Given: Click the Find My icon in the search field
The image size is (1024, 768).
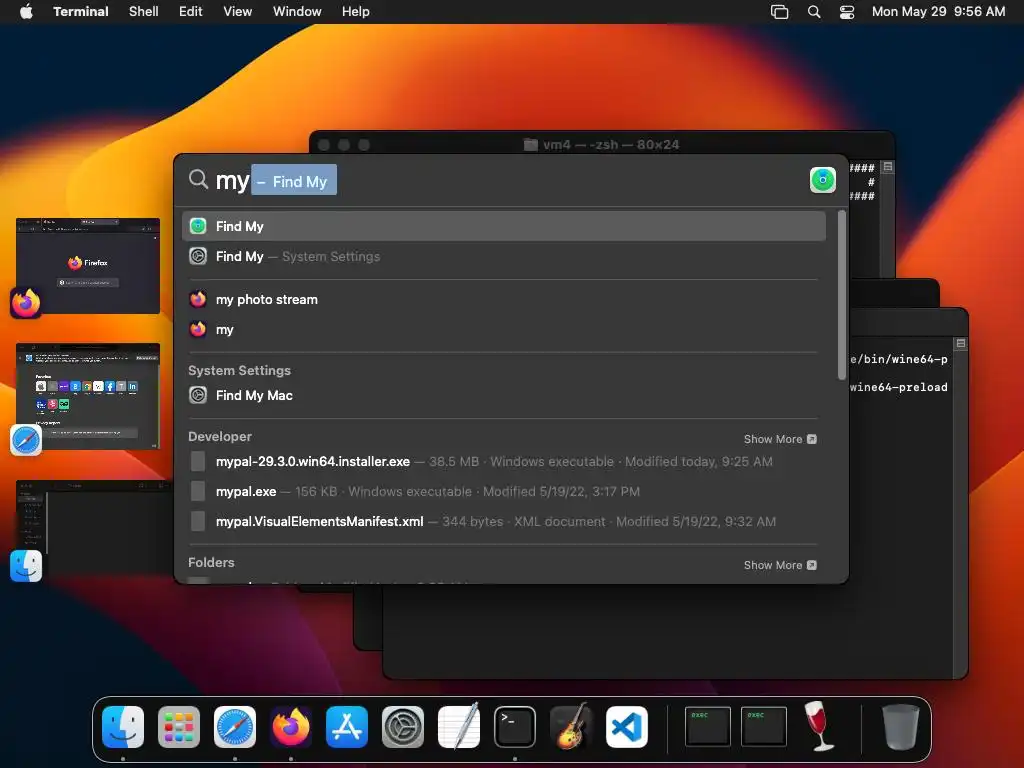Looking at the screenshot, I should [x=823, y=180].
